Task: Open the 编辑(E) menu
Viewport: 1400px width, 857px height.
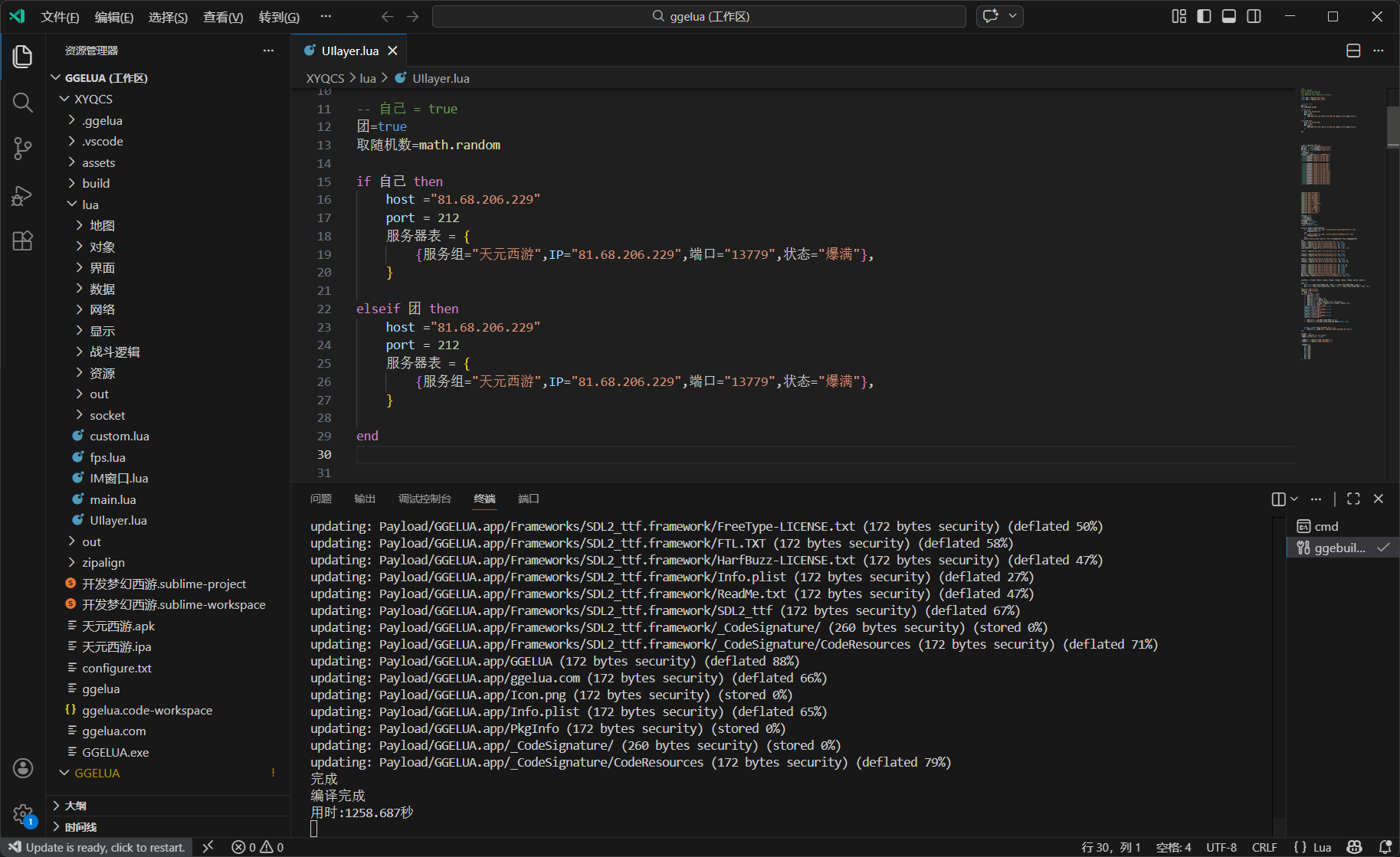Action: [113, 17]
